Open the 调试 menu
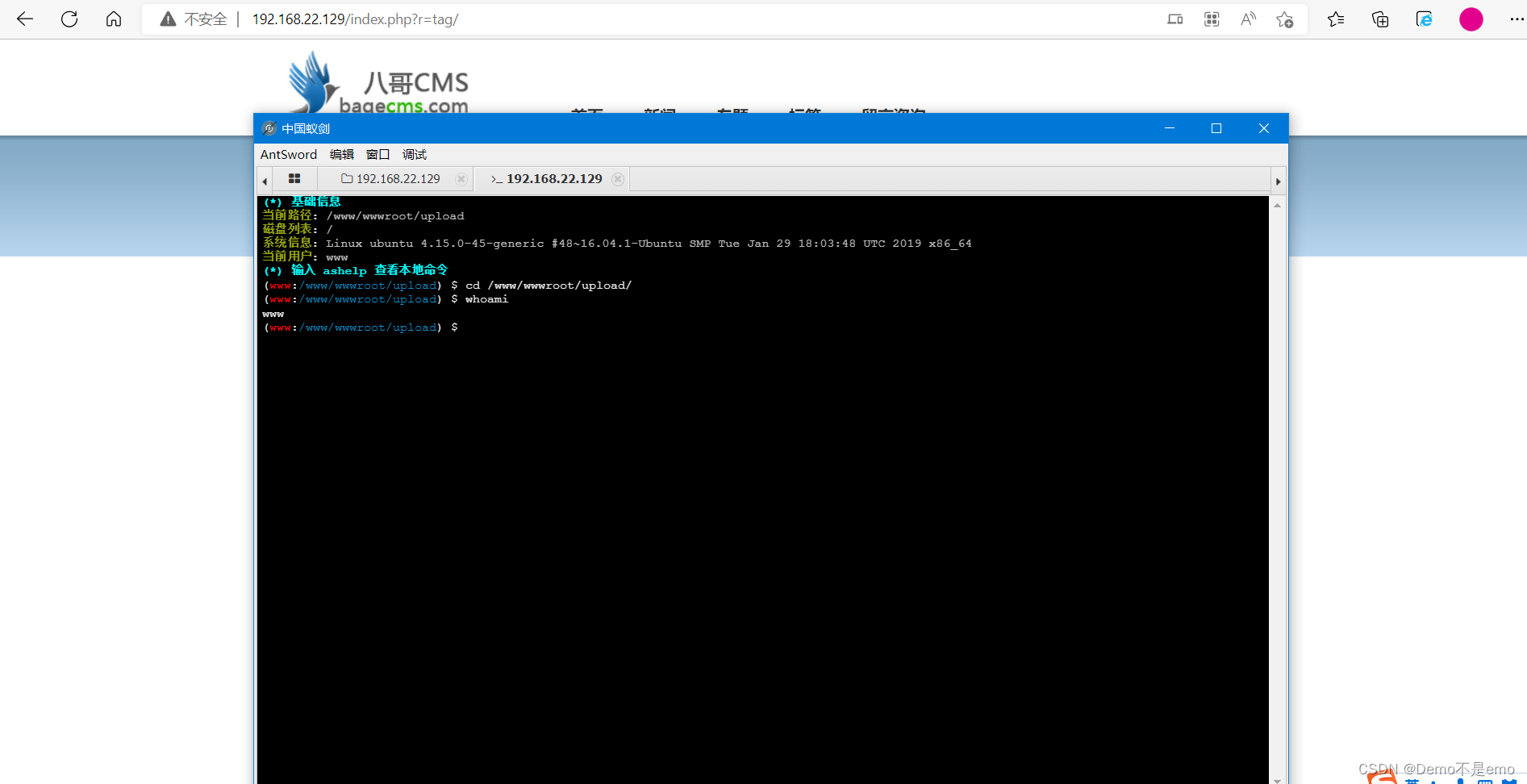Image resolution: width=1527 pixels, height=784 pixels. point(415,154)
